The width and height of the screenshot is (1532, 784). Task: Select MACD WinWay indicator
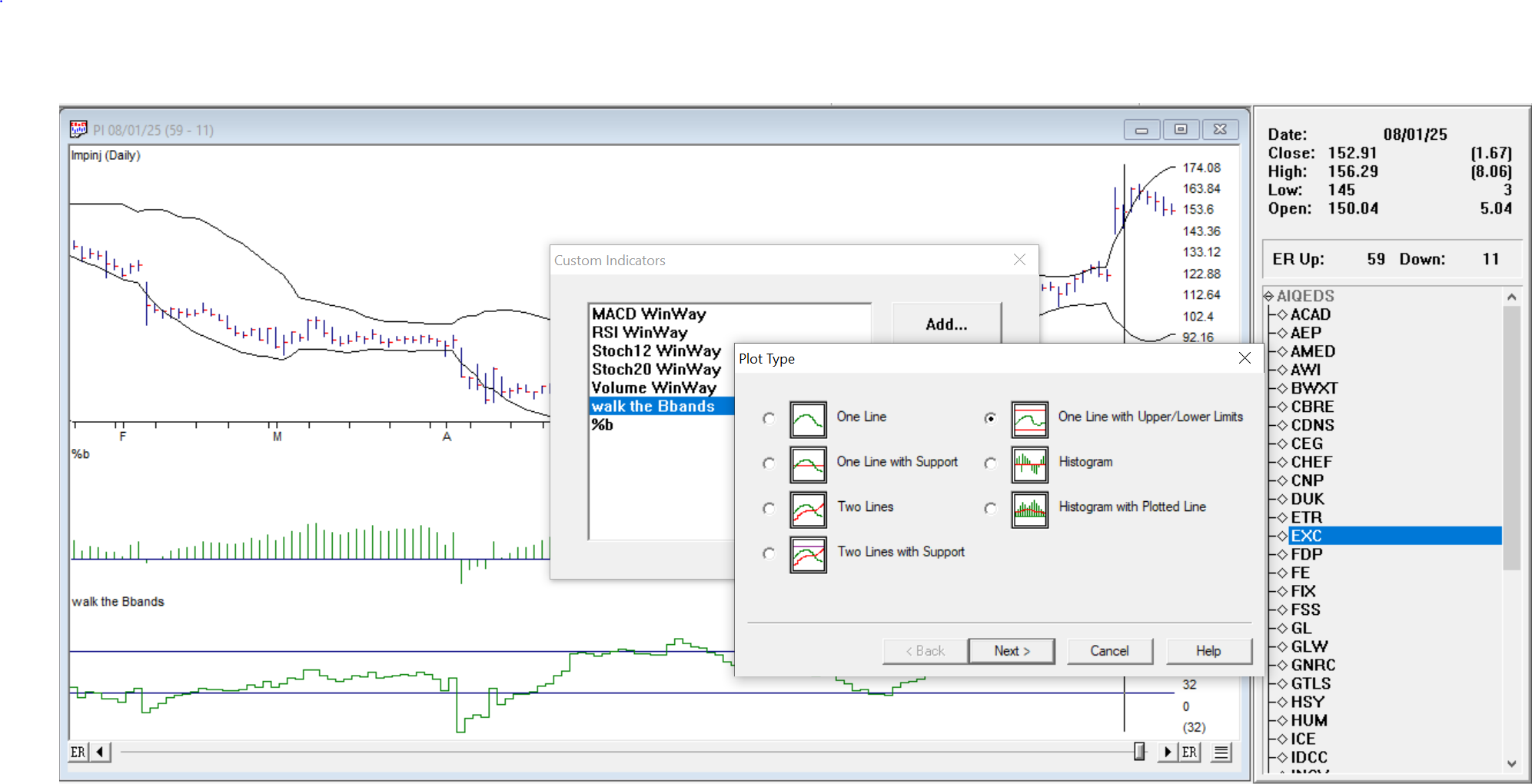[x=649, y=314]
